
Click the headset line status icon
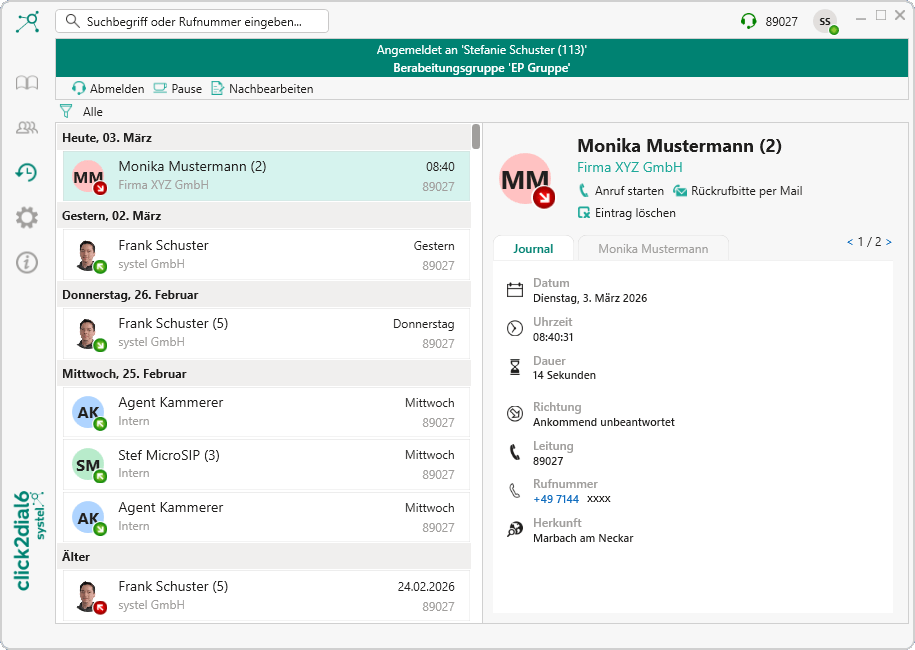point(748,21)
